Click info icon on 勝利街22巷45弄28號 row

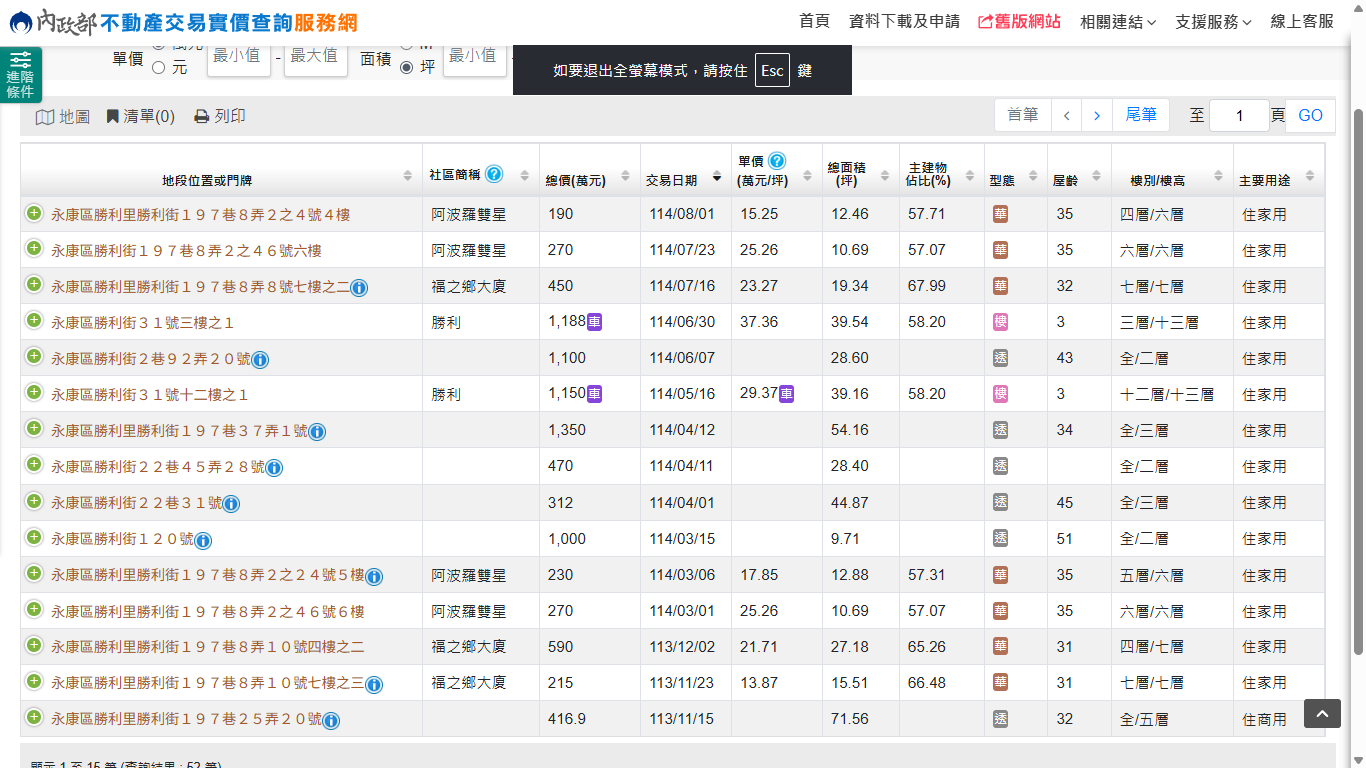[274, 468]
